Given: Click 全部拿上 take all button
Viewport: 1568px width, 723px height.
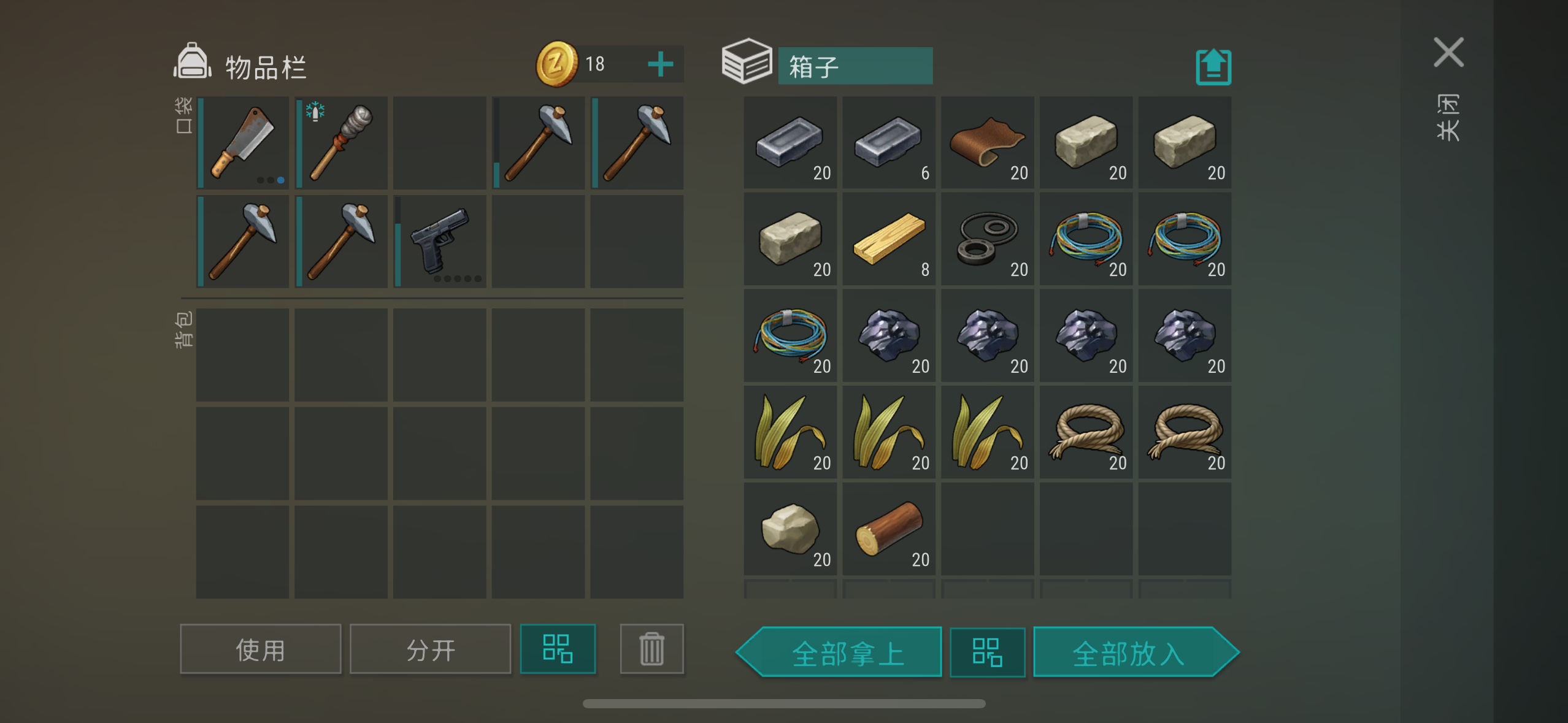Looking at the screenshot, I should pos(839,652).
